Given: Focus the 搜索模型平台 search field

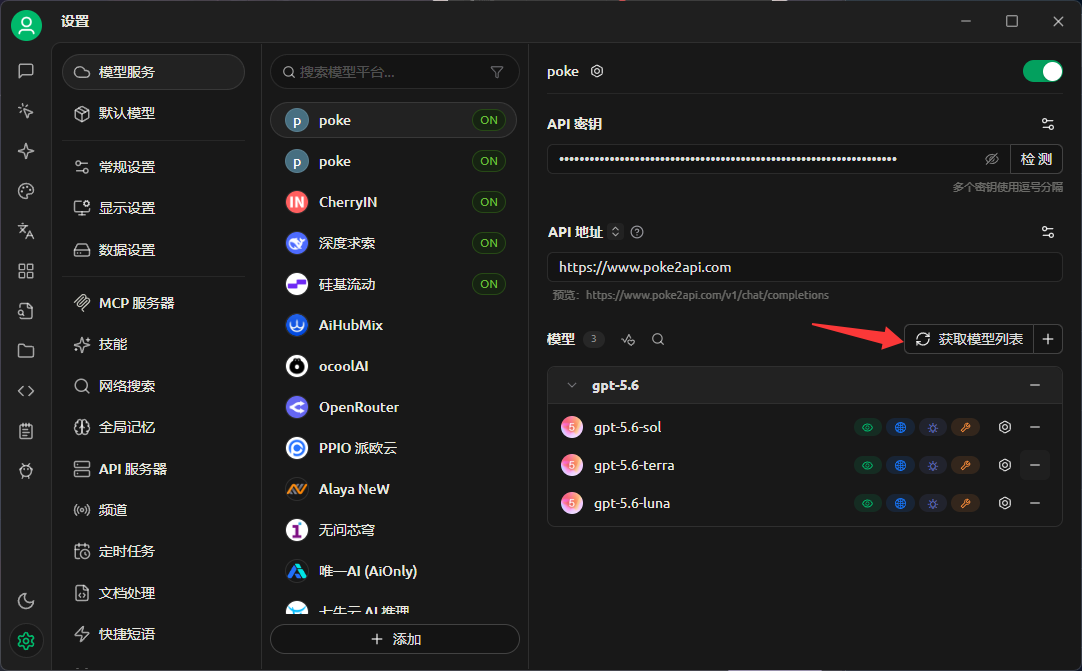Looking at the screenshot, I should point(395,72).
